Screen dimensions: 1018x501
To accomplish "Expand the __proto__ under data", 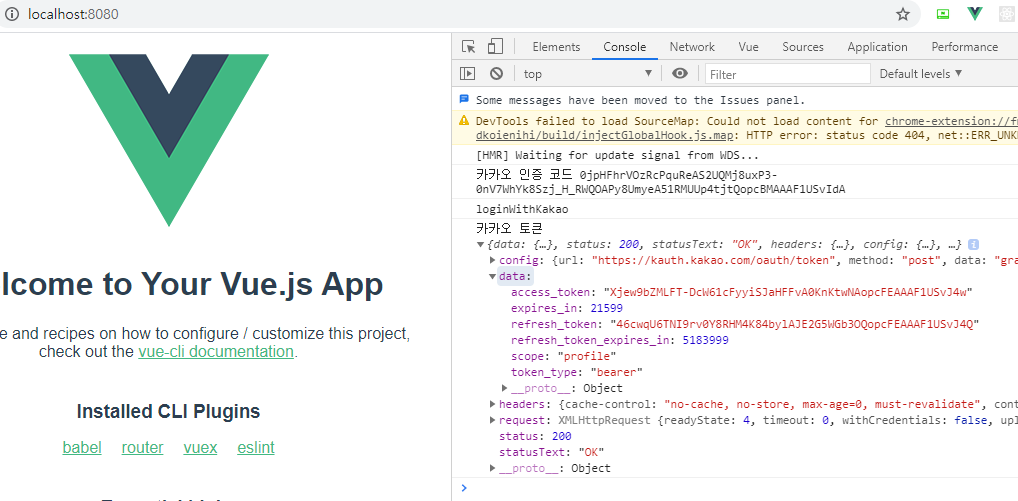I will (505, 388).
